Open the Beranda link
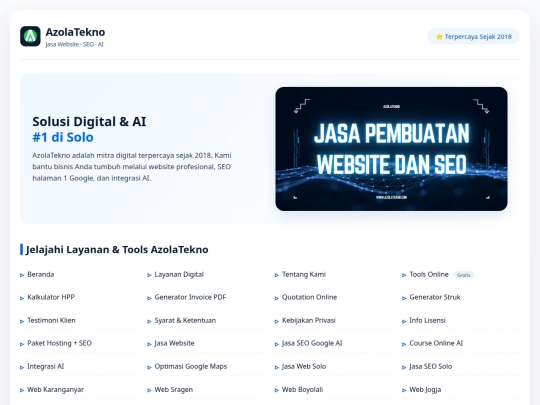Viewport: 540px width, 405px height. click(x=41, y=274)
